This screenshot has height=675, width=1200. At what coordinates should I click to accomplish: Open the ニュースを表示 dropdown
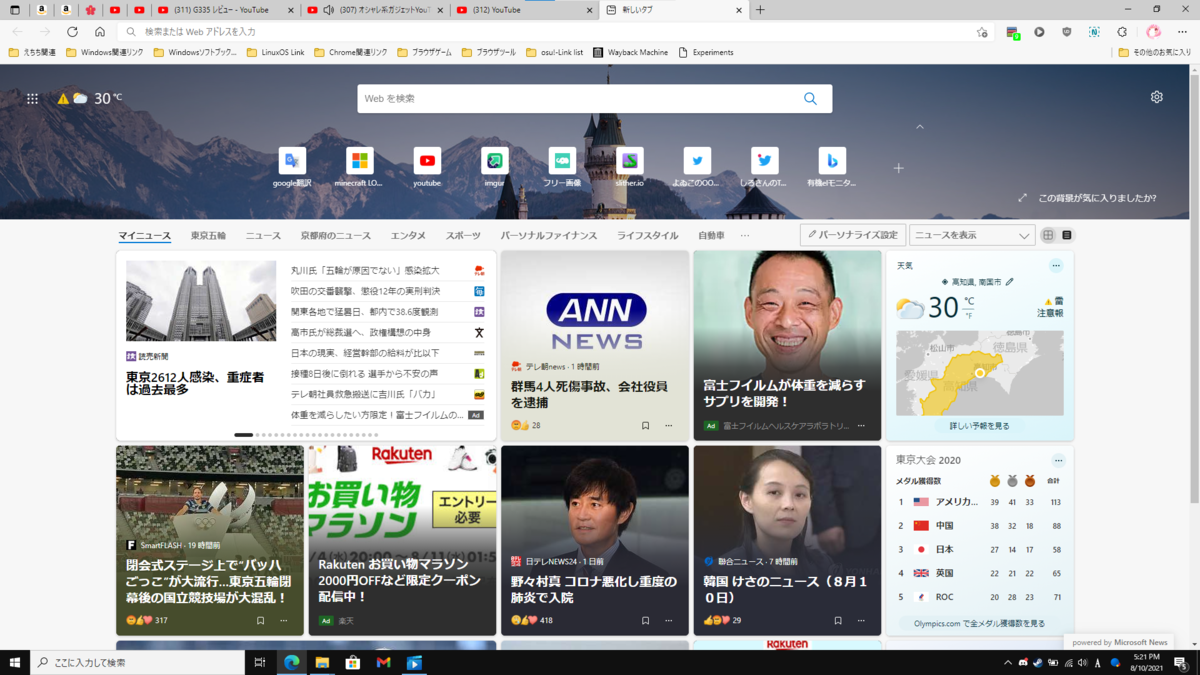tap(970, 234)
